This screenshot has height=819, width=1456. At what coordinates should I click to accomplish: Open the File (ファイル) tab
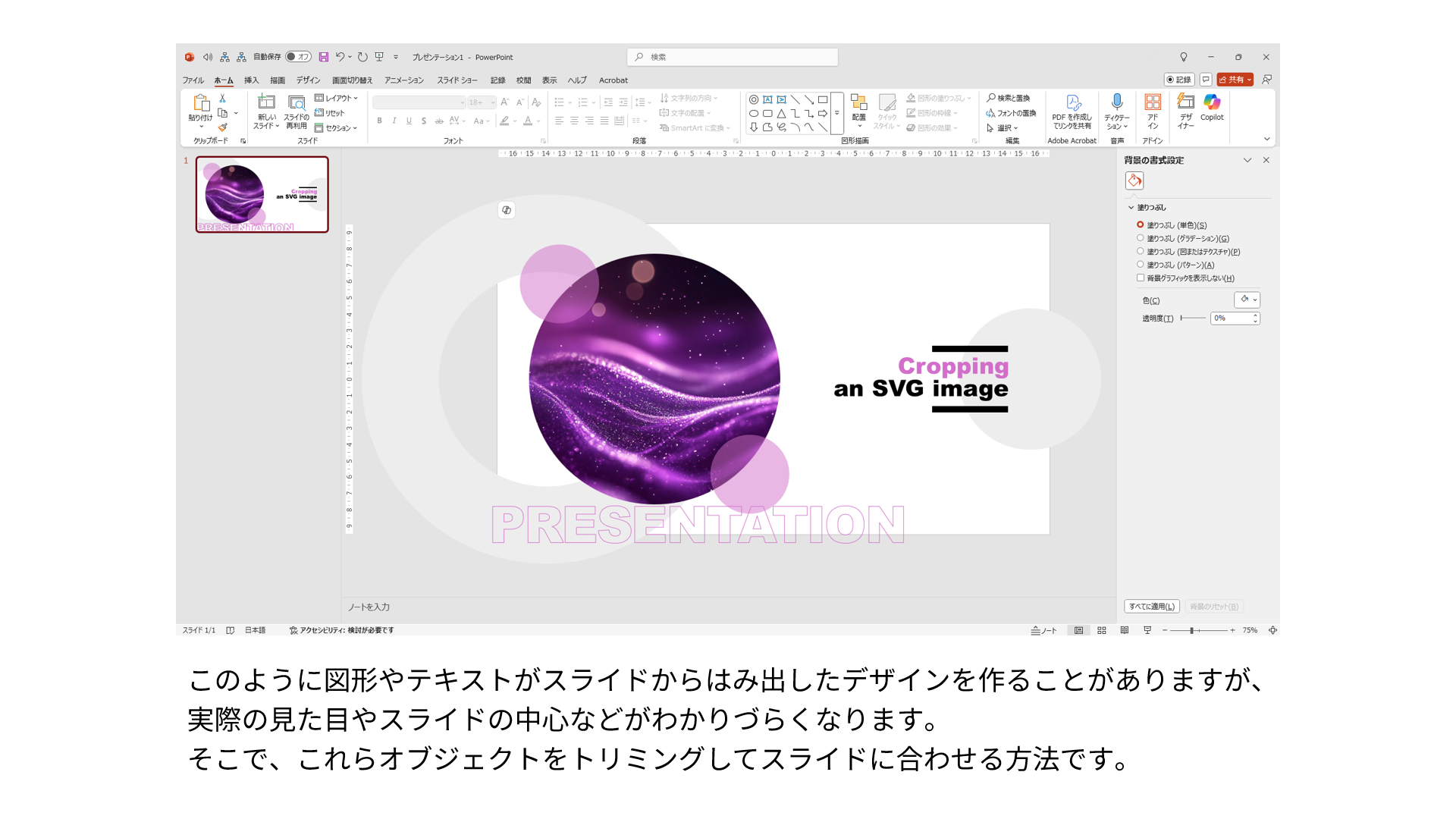pos(193,80)
